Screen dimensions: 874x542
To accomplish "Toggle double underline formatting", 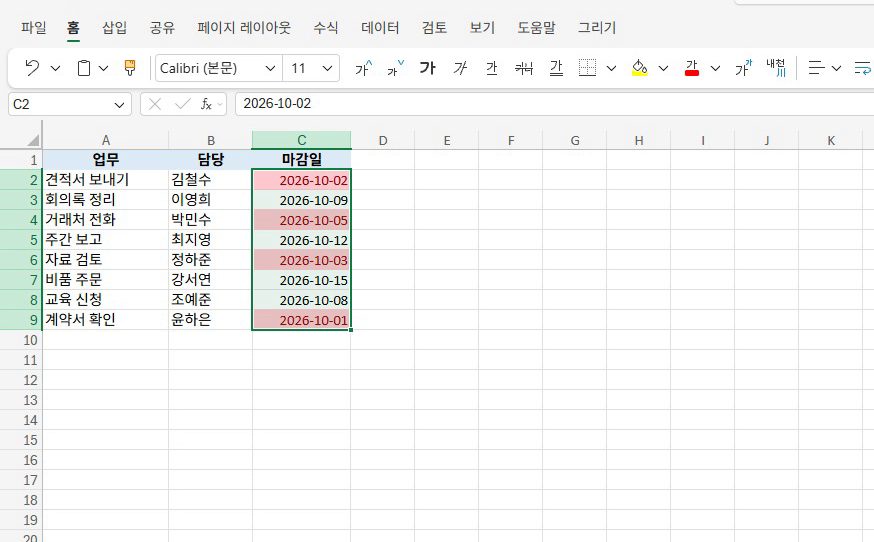I will tap(556, 68).
